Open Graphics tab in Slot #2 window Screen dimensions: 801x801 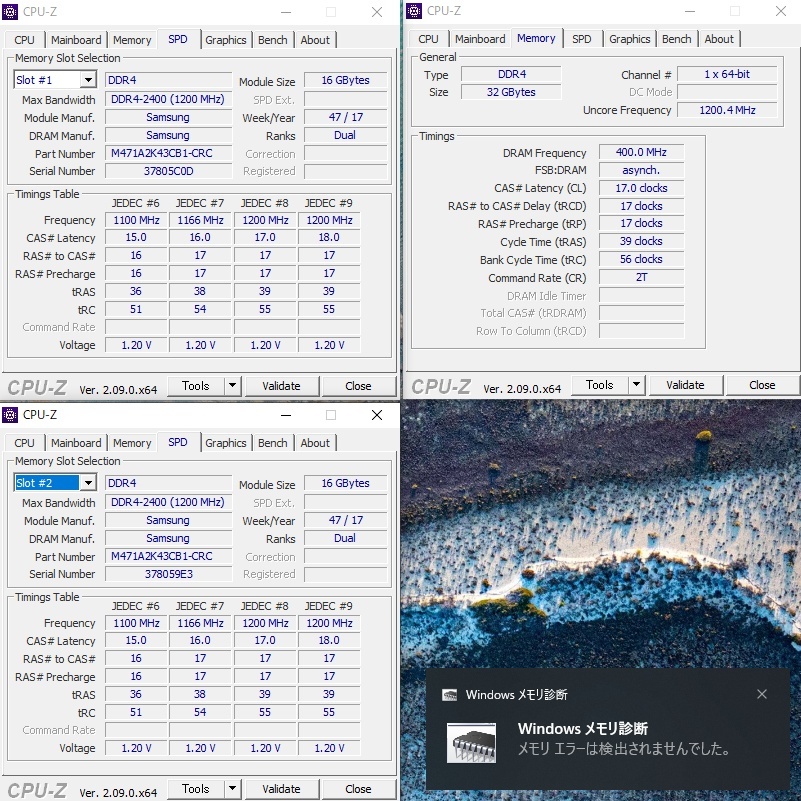click(x=226, y=443)
